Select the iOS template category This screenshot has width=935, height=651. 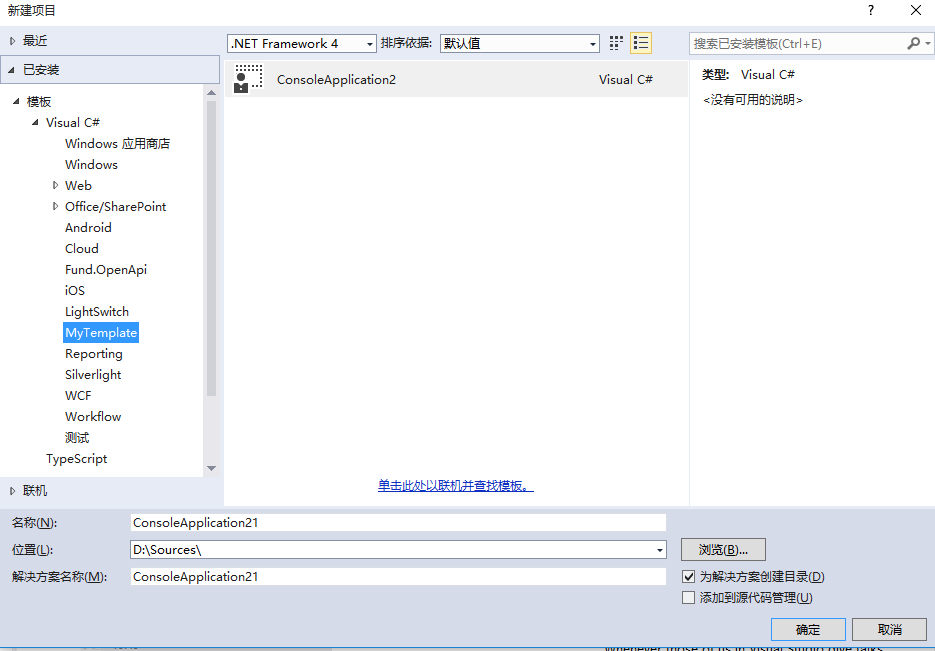tap(75, 290)
